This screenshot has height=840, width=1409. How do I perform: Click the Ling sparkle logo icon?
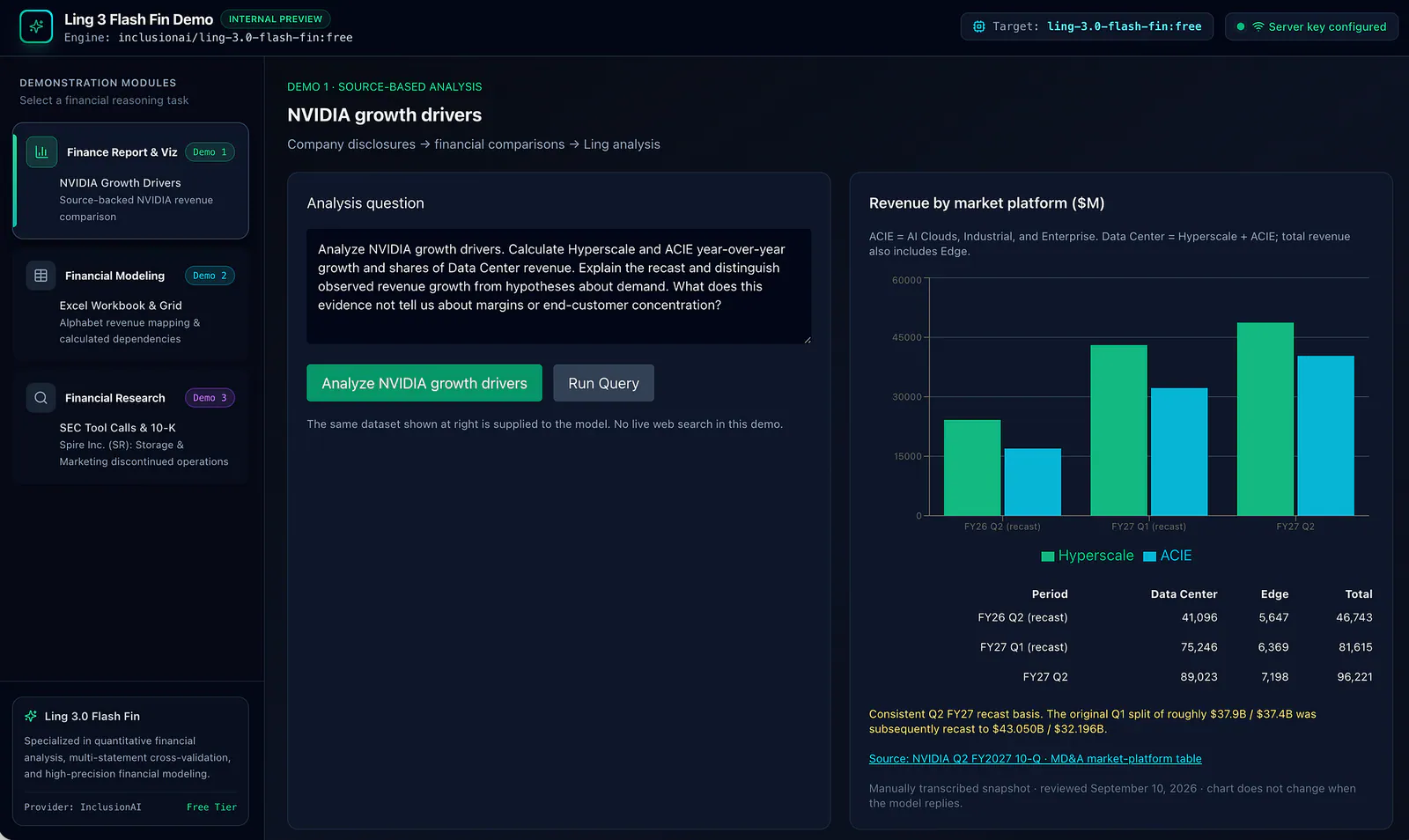pos(36,26)
